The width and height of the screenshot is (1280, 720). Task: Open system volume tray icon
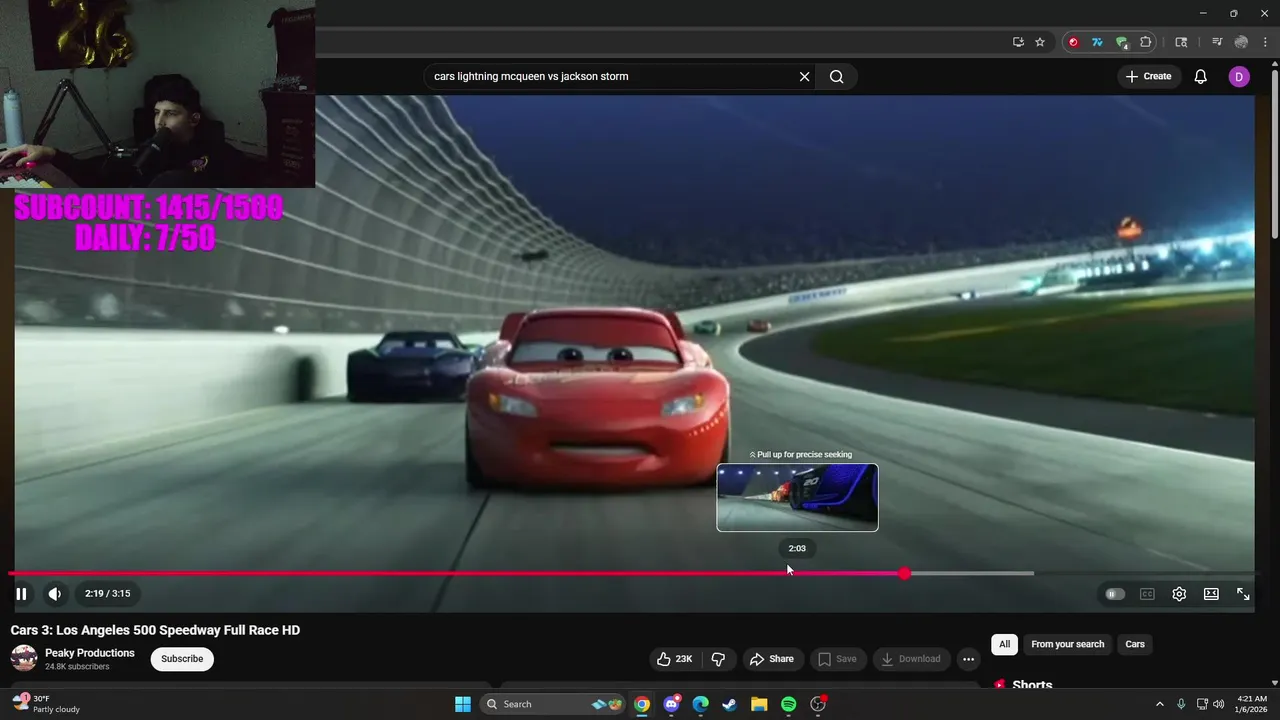tap(1218, 704)
